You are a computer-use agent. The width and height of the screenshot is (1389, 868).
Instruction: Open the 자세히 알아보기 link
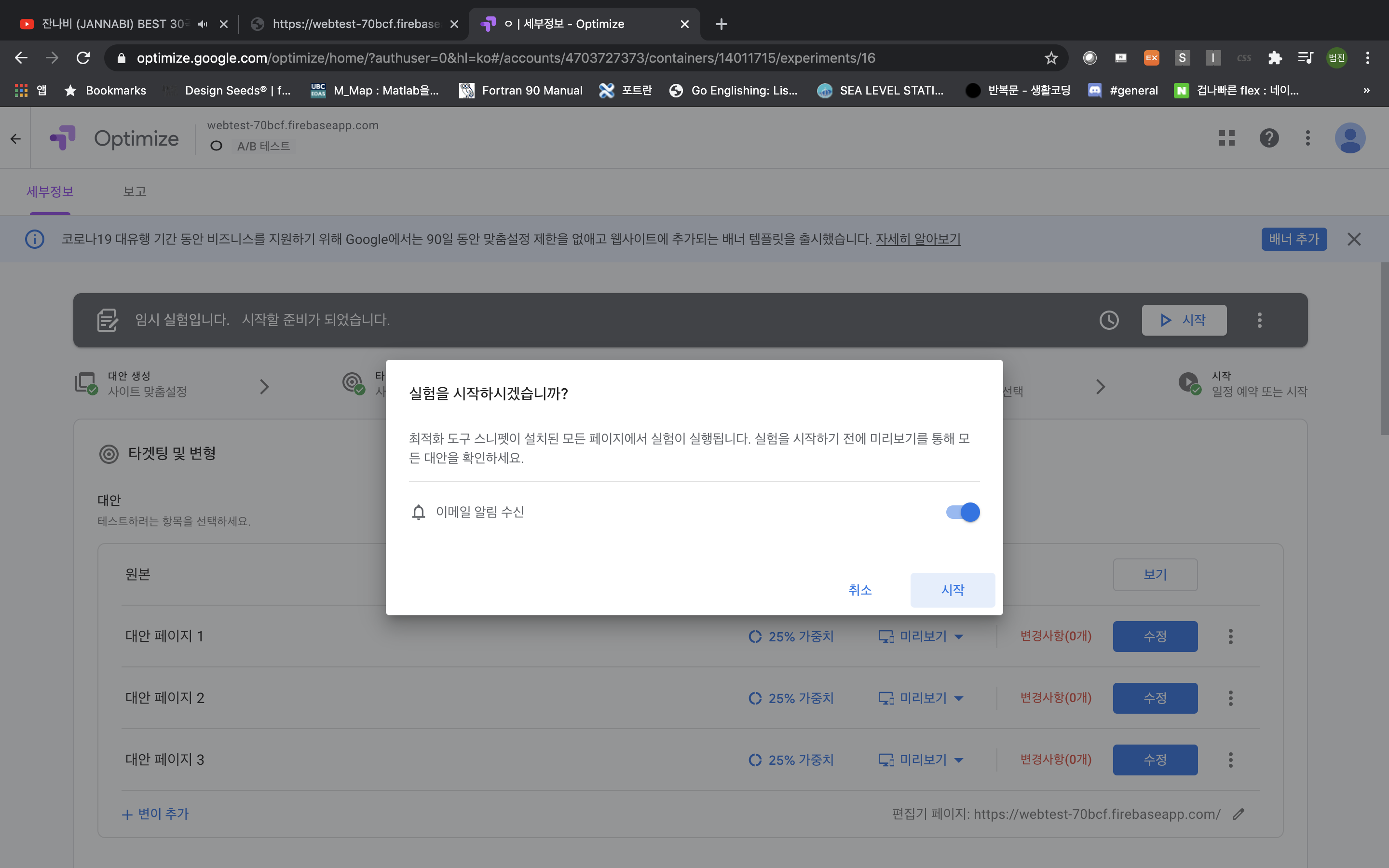(917, 239)
